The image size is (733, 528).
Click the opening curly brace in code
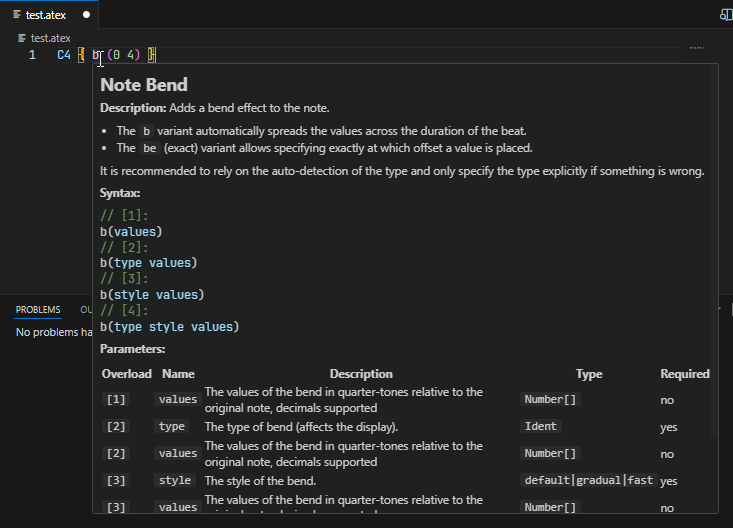pyautogui.click(x=80, y=55)
